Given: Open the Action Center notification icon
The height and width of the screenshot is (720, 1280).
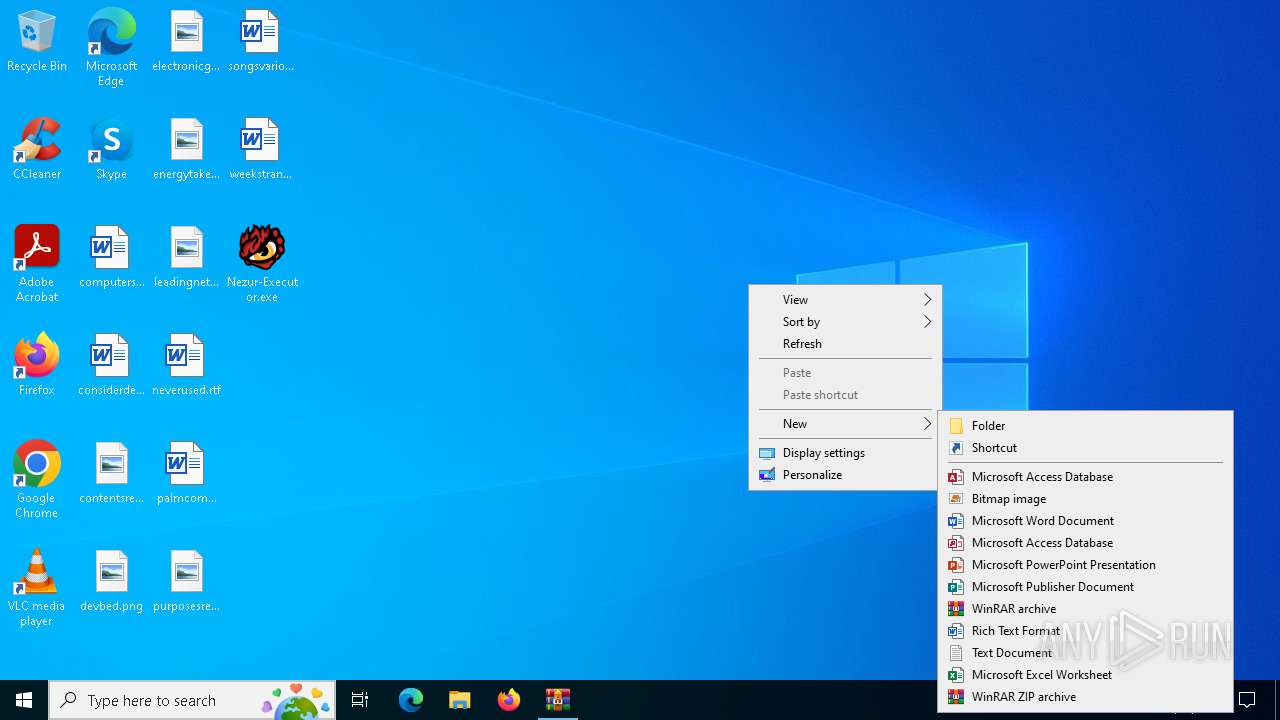Looking at the screenshot, I should coord(1247,700).
